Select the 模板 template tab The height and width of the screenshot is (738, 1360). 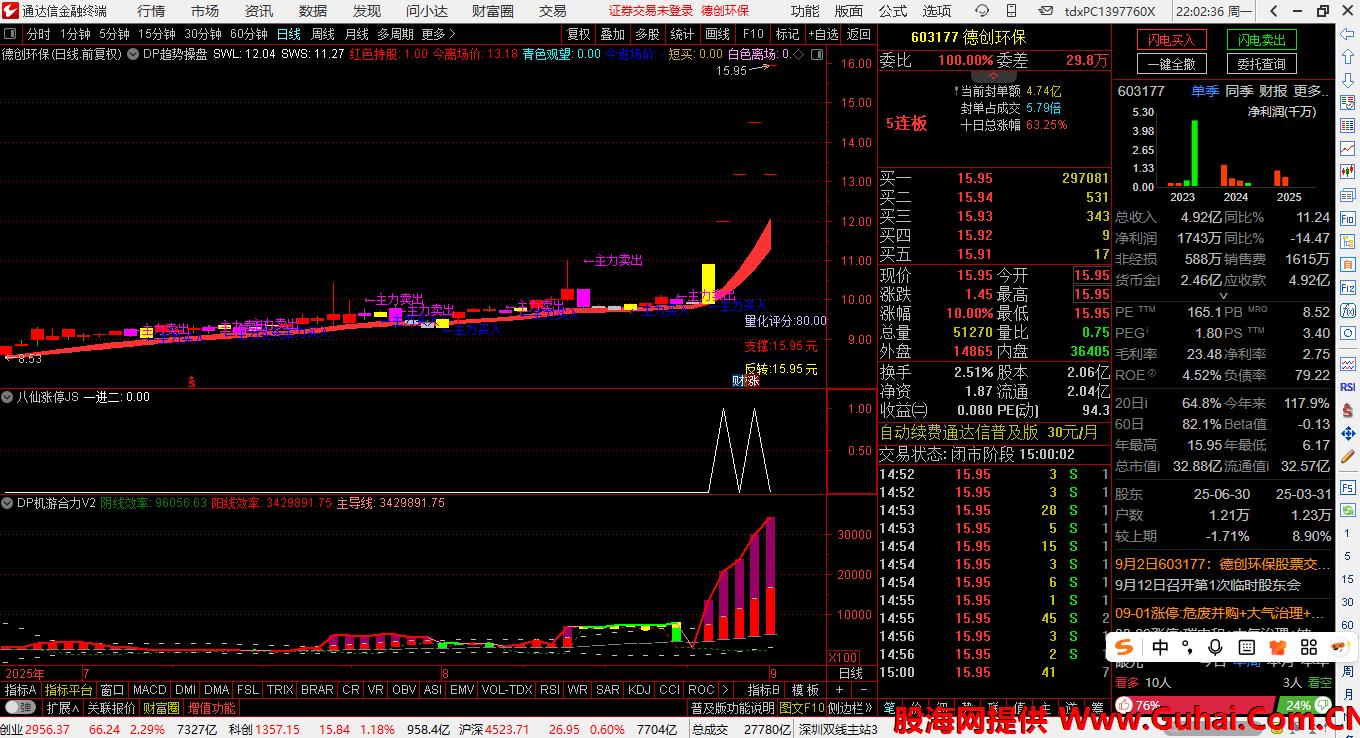(x=805, y=690)
